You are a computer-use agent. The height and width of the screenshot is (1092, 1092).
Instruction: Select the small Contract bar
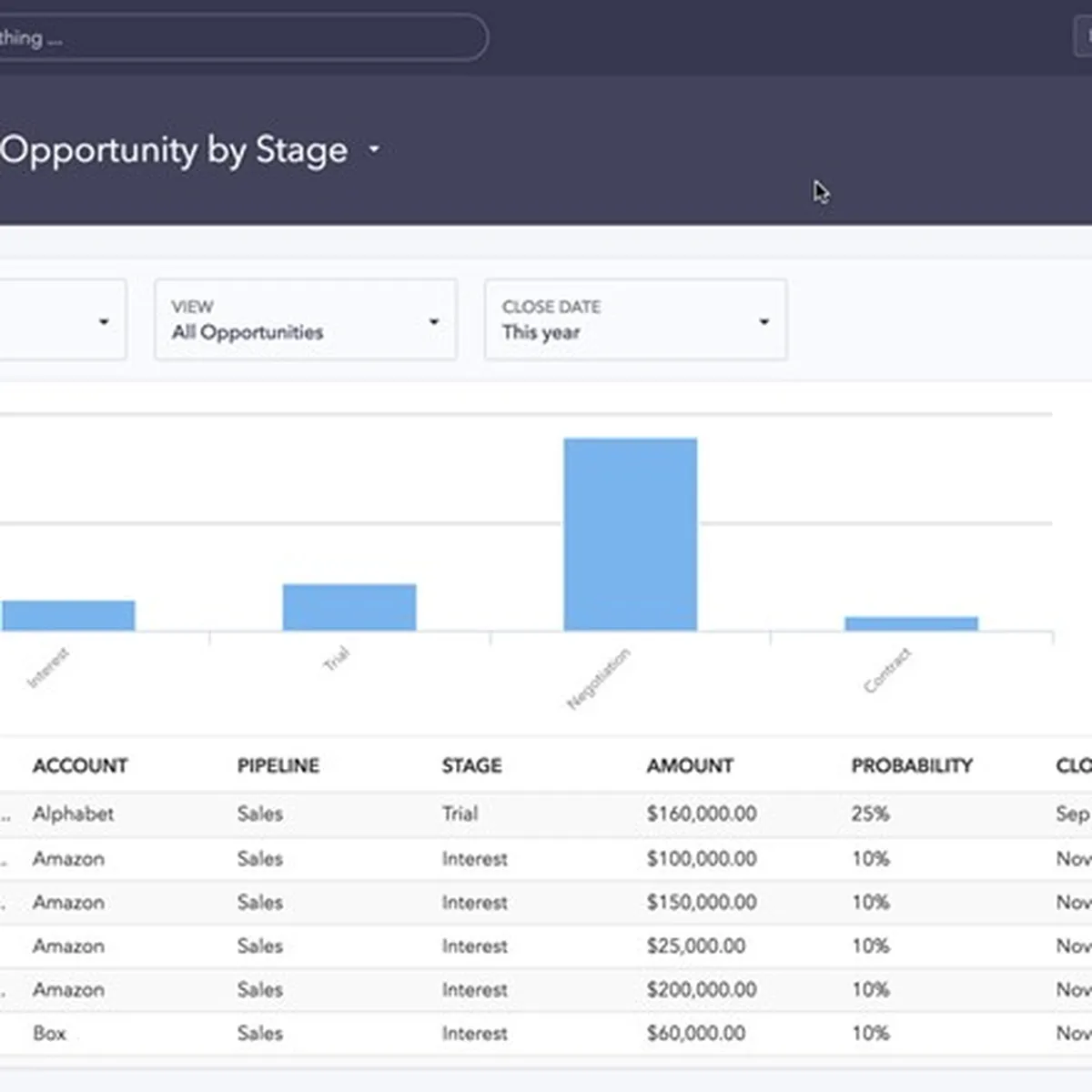tap(911, 623)
